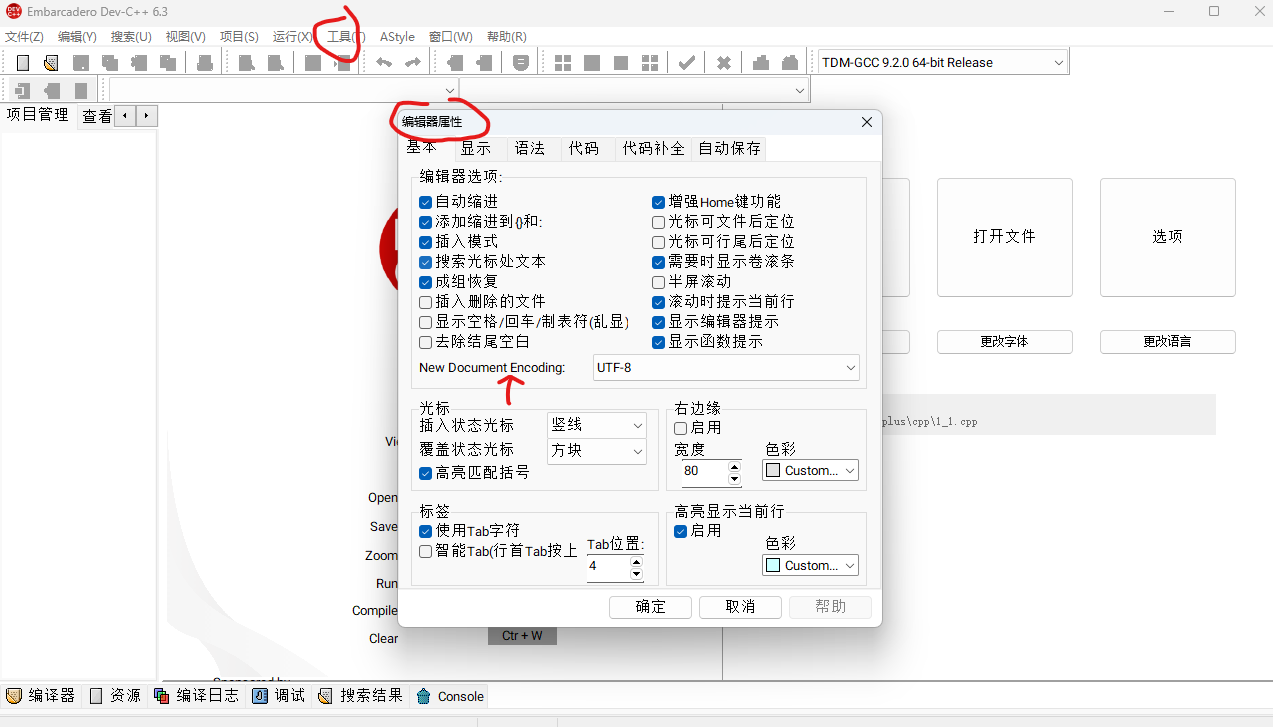Click the Run toolbar icon beside Compile
This screenshot has height=727, width=1273.
(x=592, y=62)
